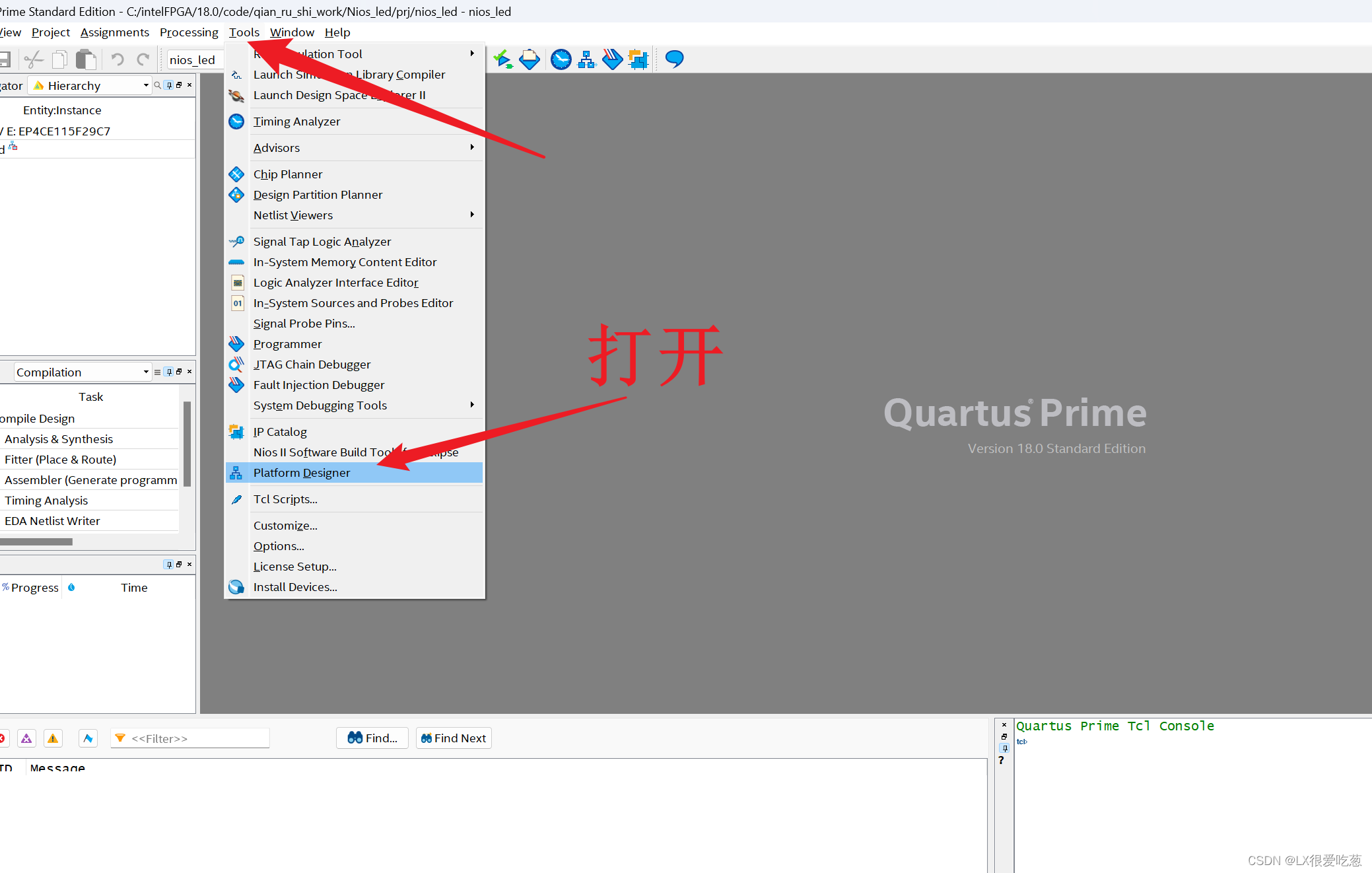Viewport: 1372px width, 873px height.
Task: Pin the Hierarchy navigator panel
Action: tap(169, 85)
